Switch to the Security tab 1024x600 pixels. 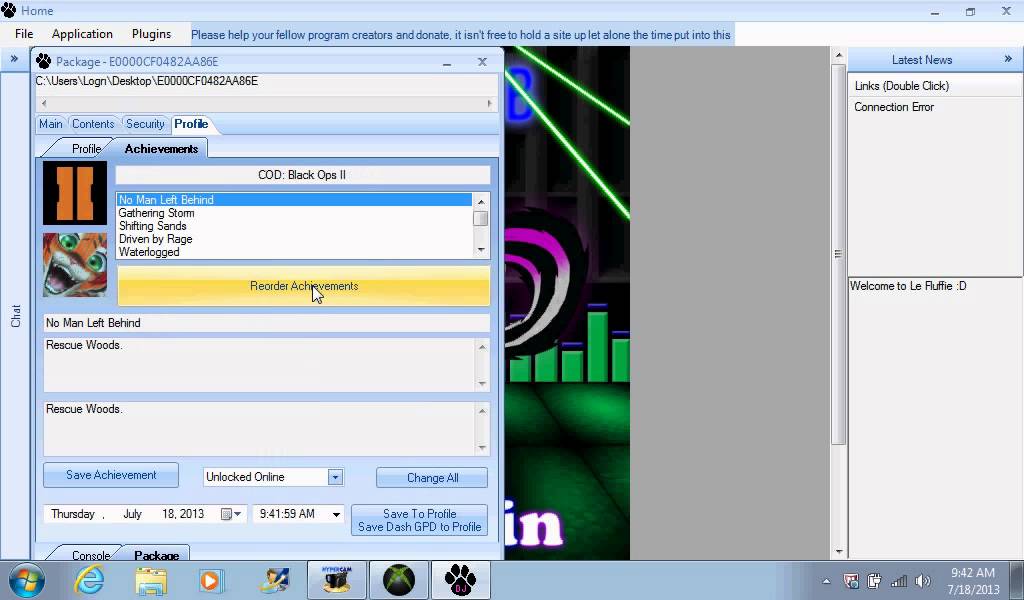click(145, 124)
